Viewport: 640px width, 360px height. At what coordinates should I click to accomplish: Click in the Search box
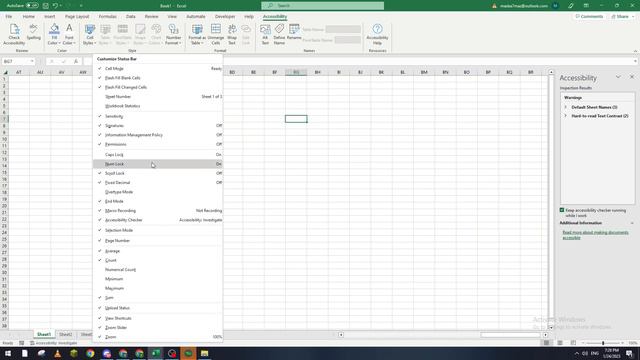click(x=322, y=6)
